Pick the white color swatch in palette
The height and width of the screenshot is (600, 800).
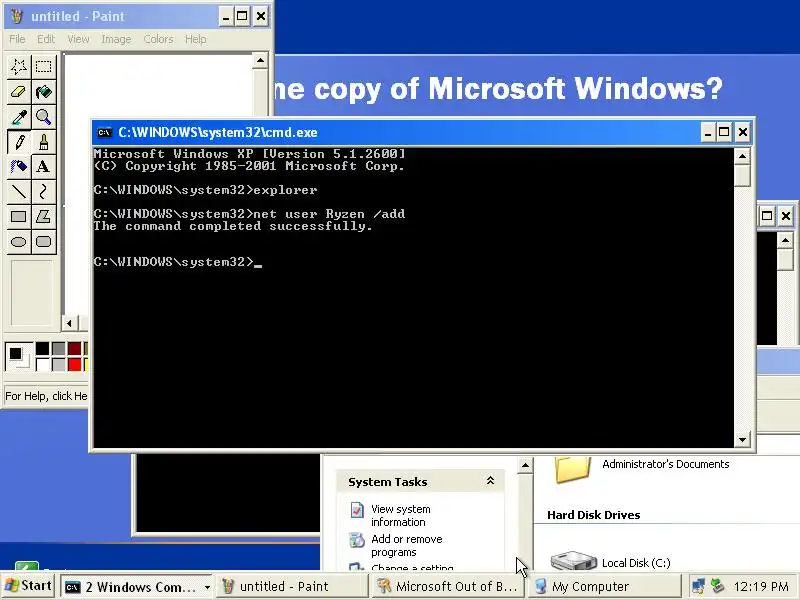pyautogui.click(x=42, y=364)
